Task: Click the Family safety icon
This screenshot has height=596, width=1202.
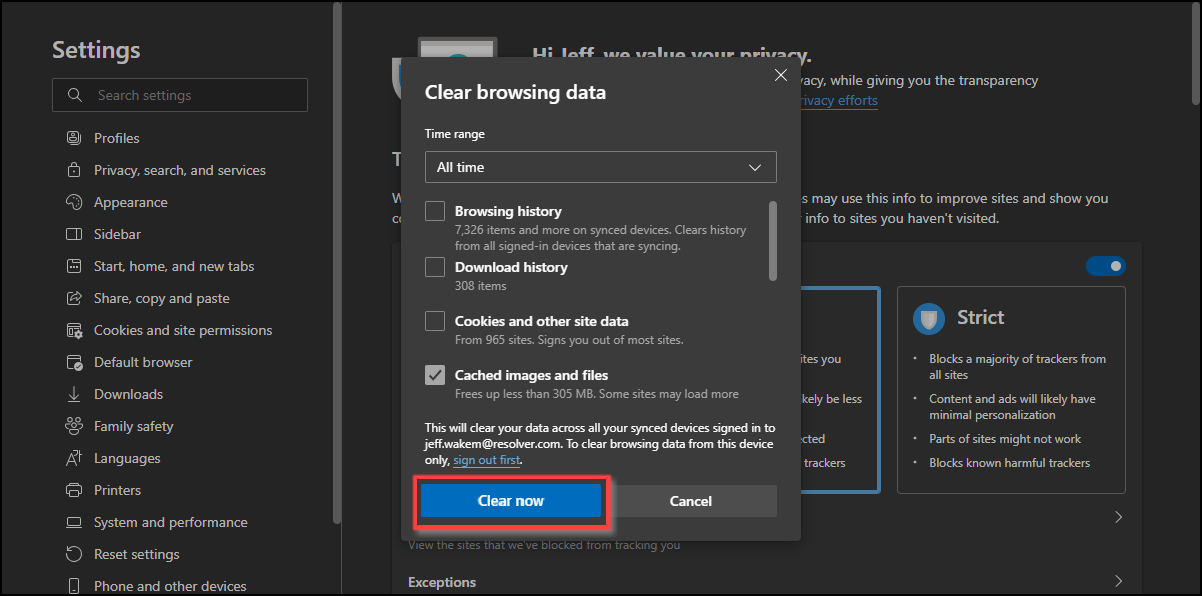Action: click(x=73, y=426)
